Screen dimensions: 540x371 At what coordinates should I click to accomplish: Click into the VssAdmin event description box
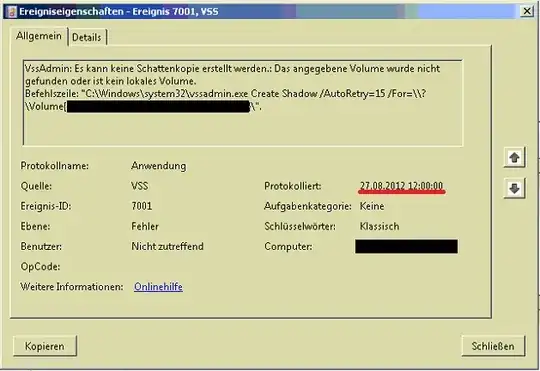point(243,103)
